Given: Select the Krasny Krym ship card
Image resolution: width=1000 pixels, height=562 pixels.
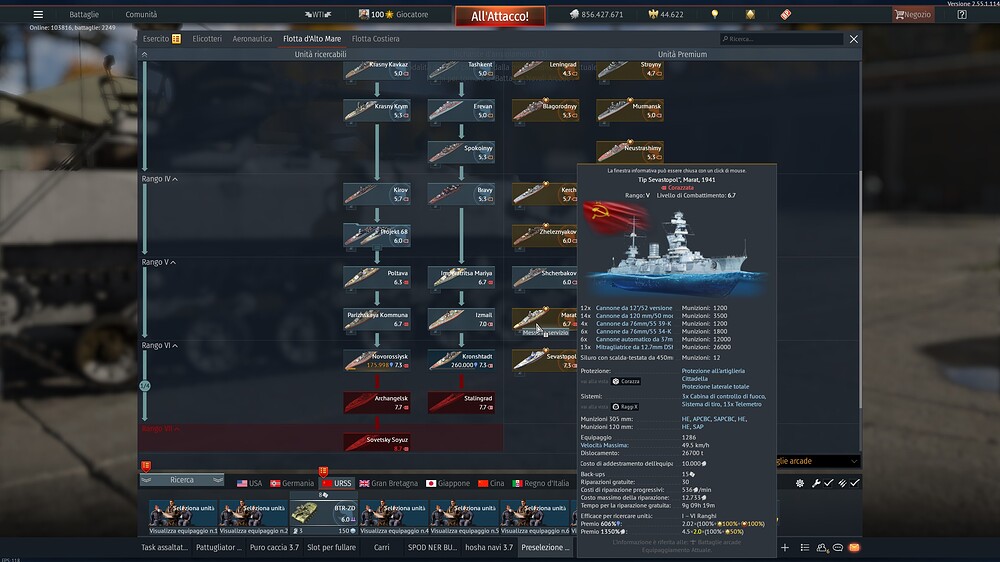Looking at the screenshot, I should [377, 110].
